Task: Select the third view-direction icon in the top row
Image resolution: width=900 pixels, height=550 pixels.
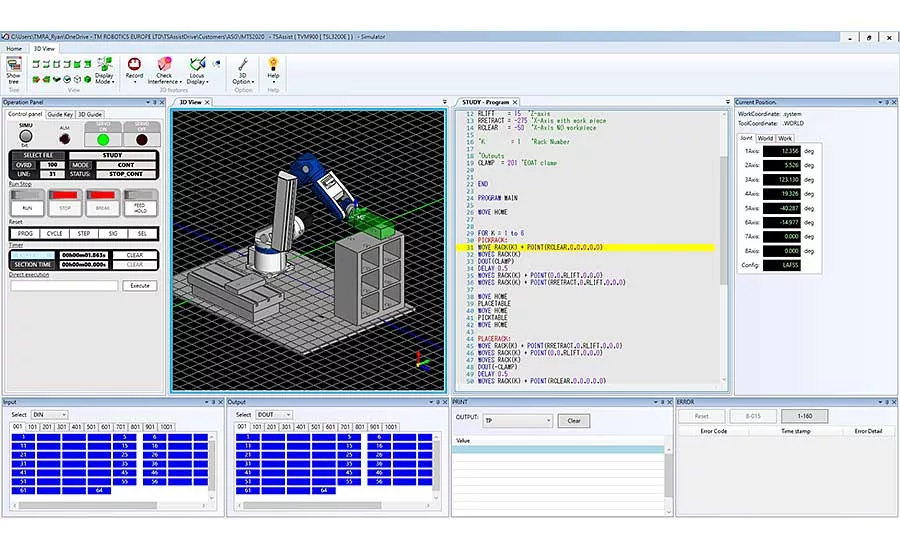Action: click(x=57, y=64)
